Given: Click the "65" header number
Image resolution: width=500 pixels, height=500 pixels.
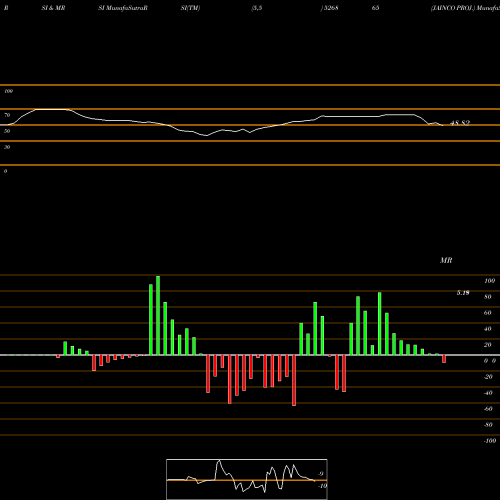Looking at the screenshot, I should (x=375, y=8).
